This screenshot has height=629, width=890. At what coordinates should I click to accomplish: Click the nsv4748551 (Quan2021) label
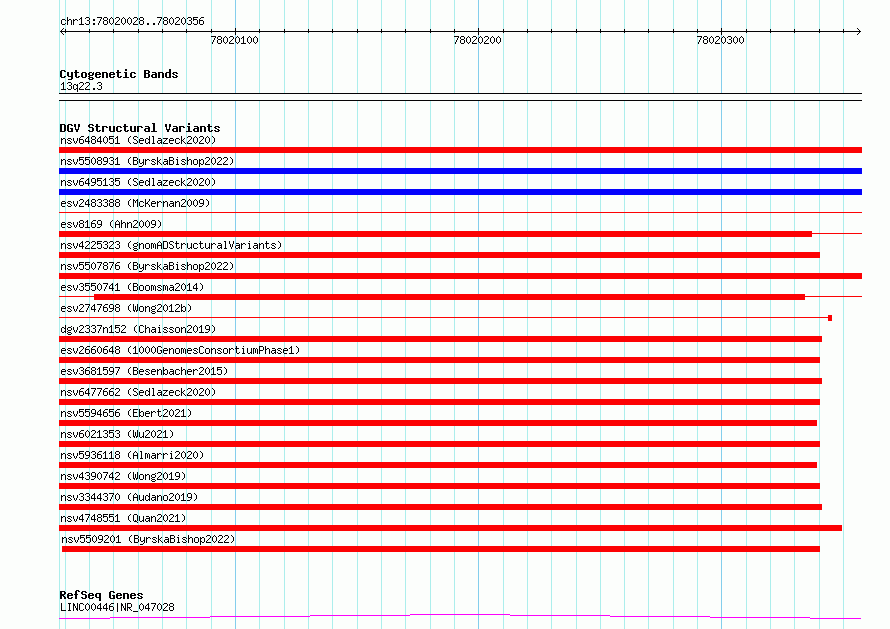[123, 518]
